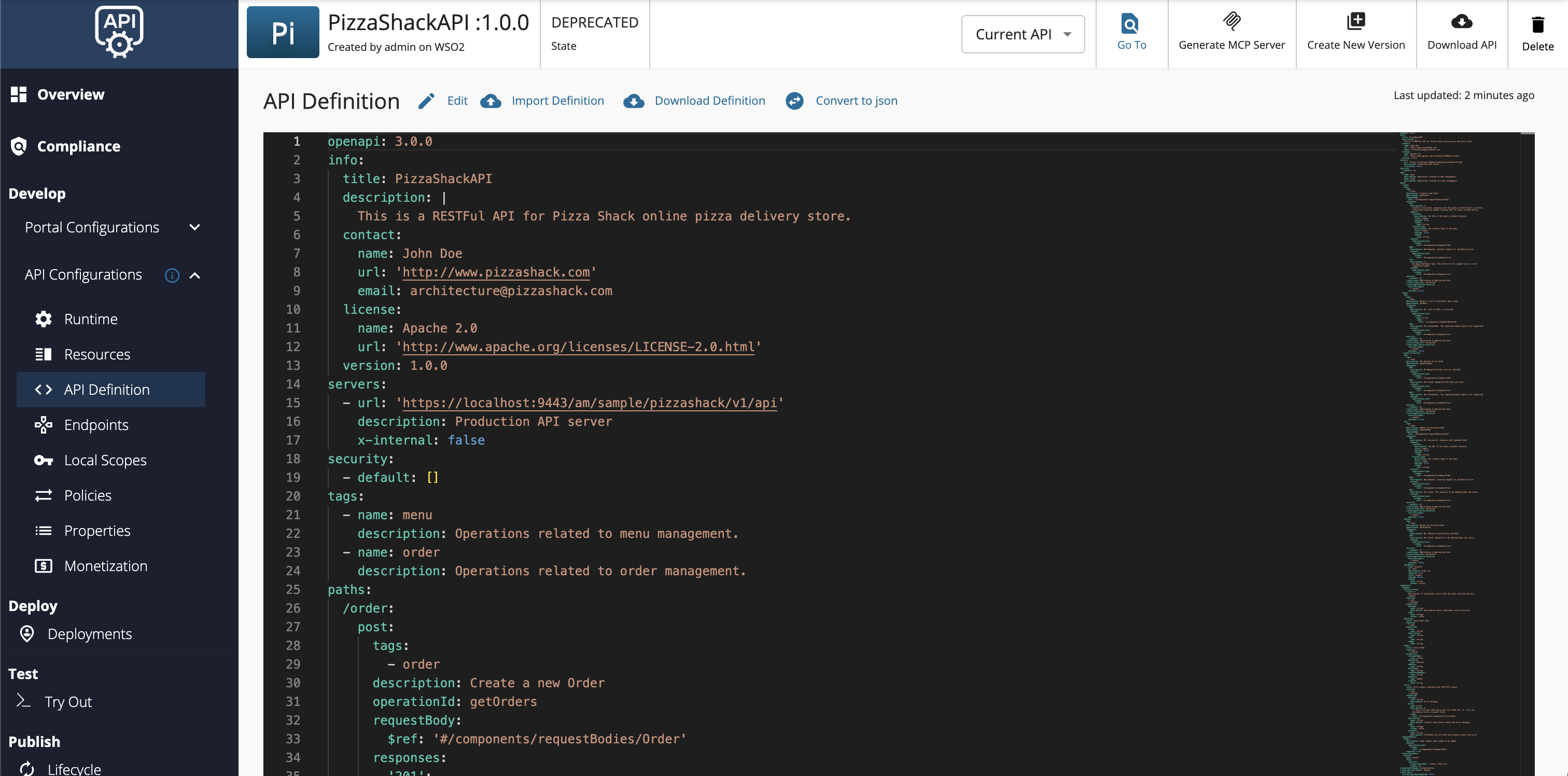Image resolution: width=1568 pixels, height=776 pixels.
Task: Click the Generate MCP Server icon
Action: 1231,21
